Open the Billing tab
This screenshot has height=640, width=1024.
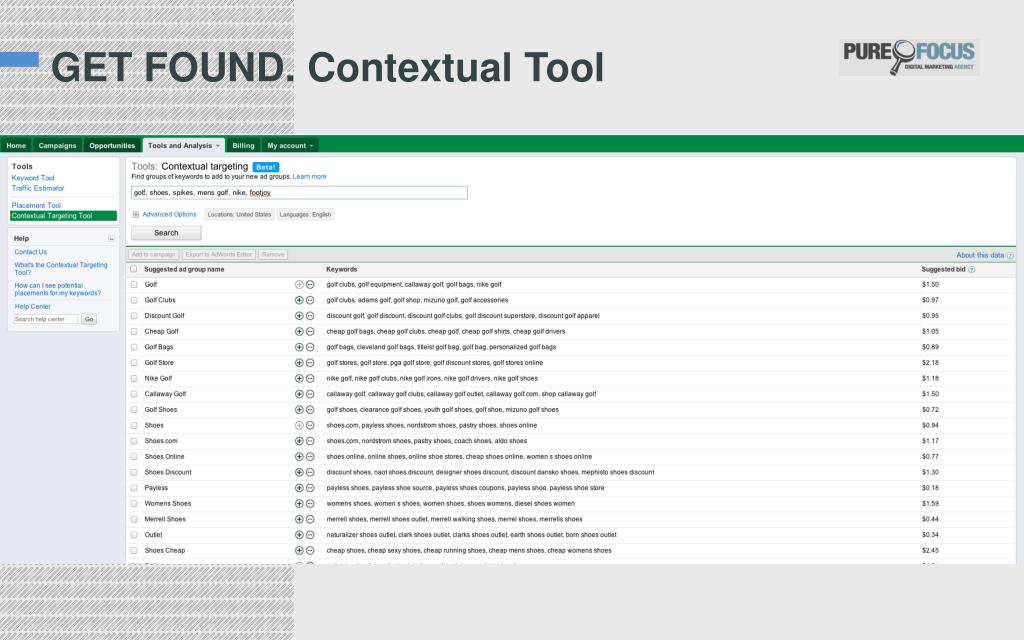tap(243, 146)
